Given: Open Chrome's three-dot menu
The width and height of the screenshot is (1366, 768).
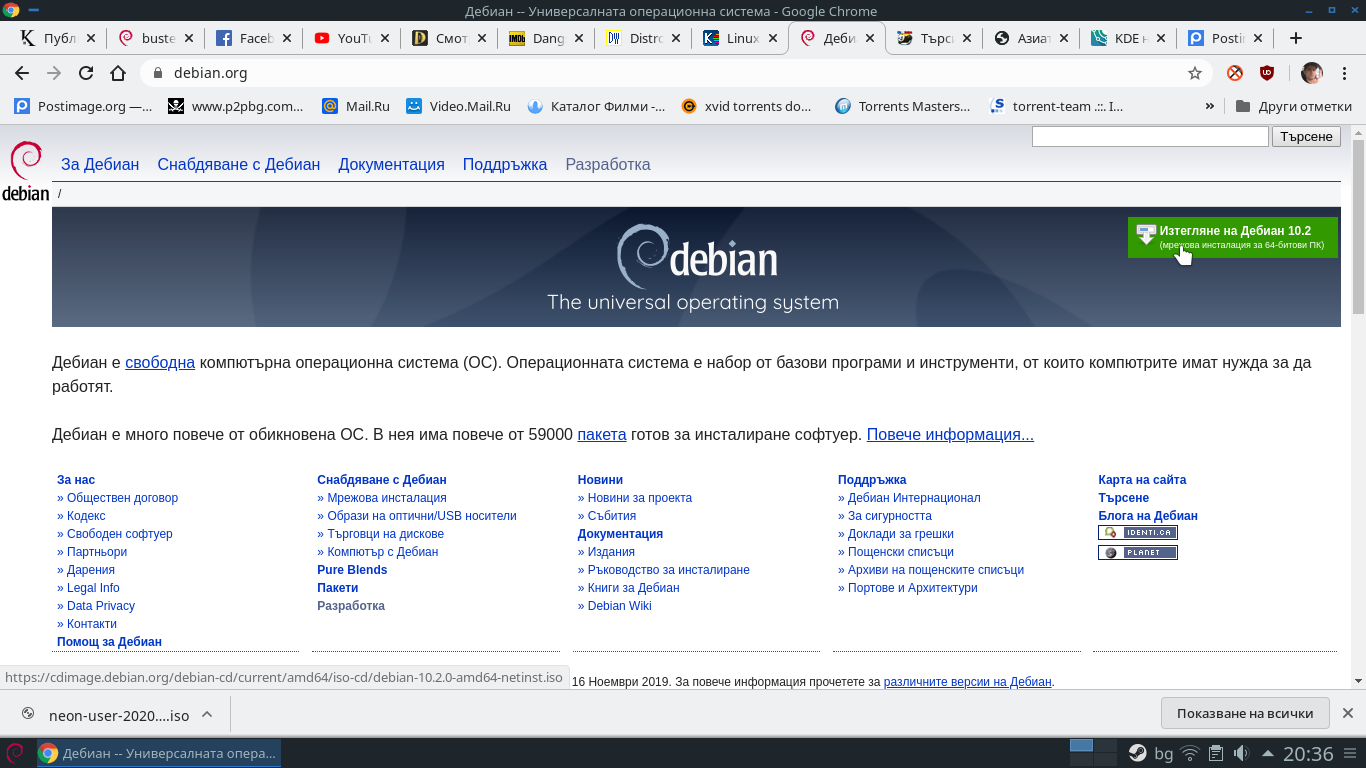Looking at the screenshot, I should point(1343,73).
